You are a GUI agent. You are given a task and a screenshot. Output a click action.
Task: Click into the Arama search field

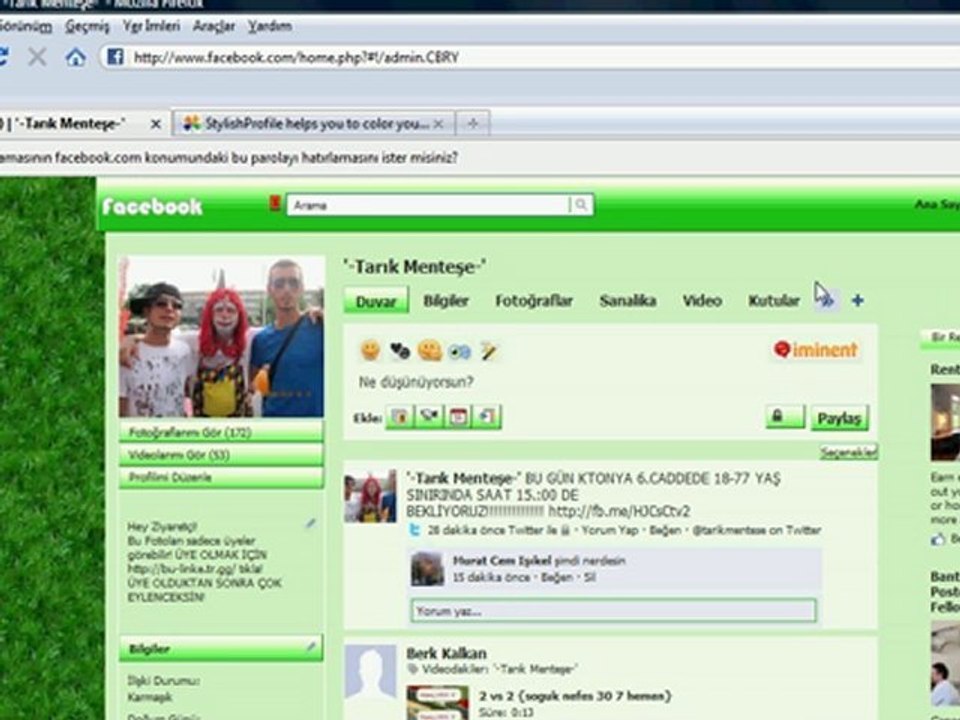pos(429,205)
